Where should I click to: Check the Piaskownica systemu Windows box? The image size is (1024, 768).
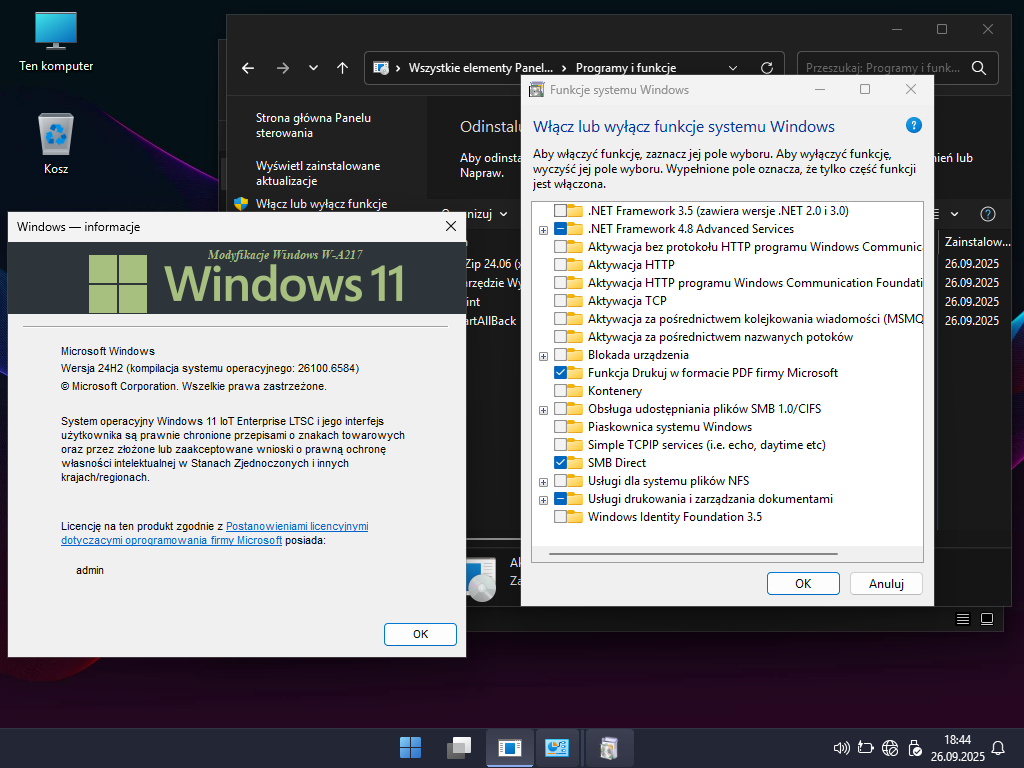(560, 427)
